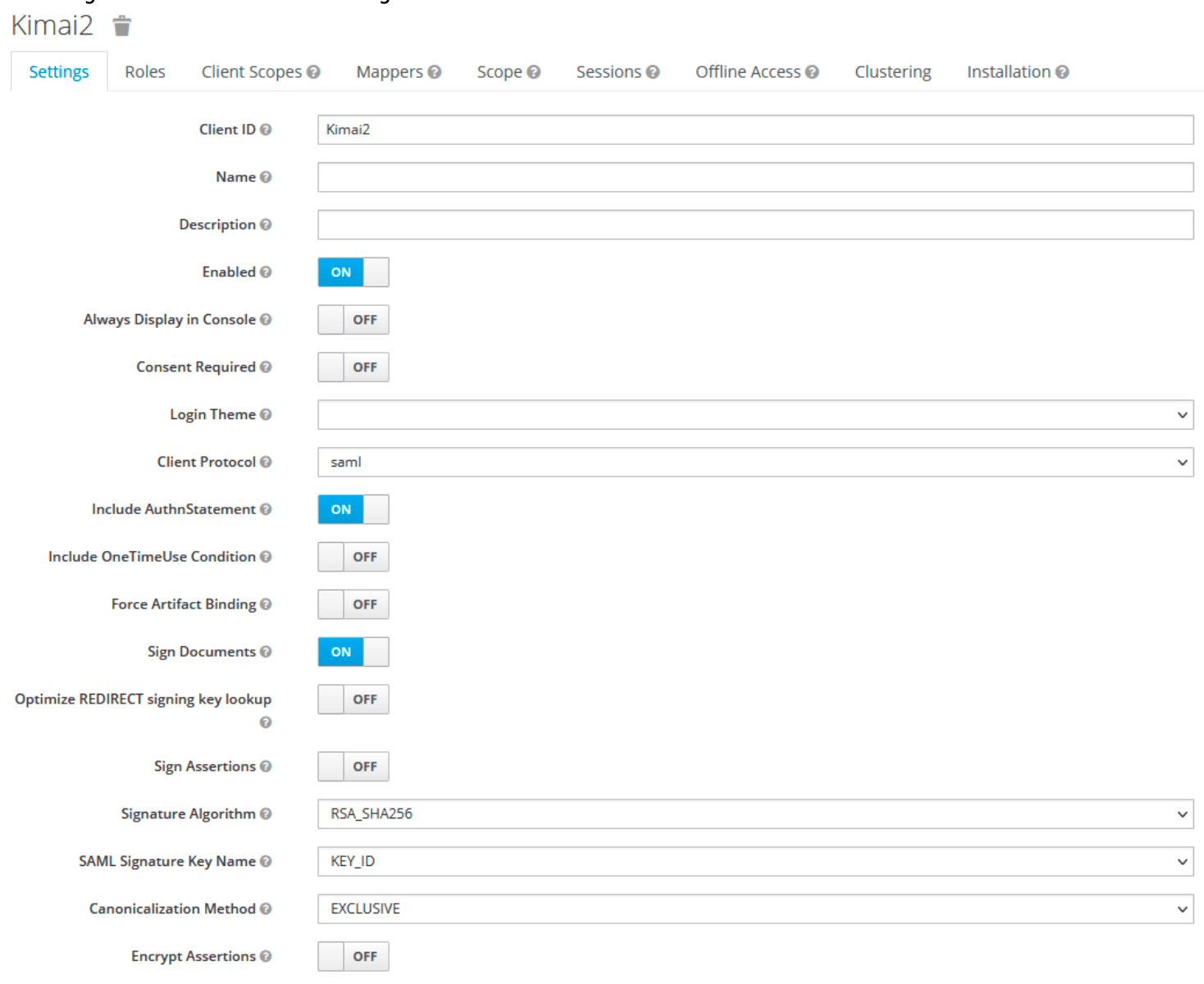Viewport: 1204px width, 984px height.
Task: Show help tooltip for Login Theme
Action: pyautogui.click(x=266, y=415)
